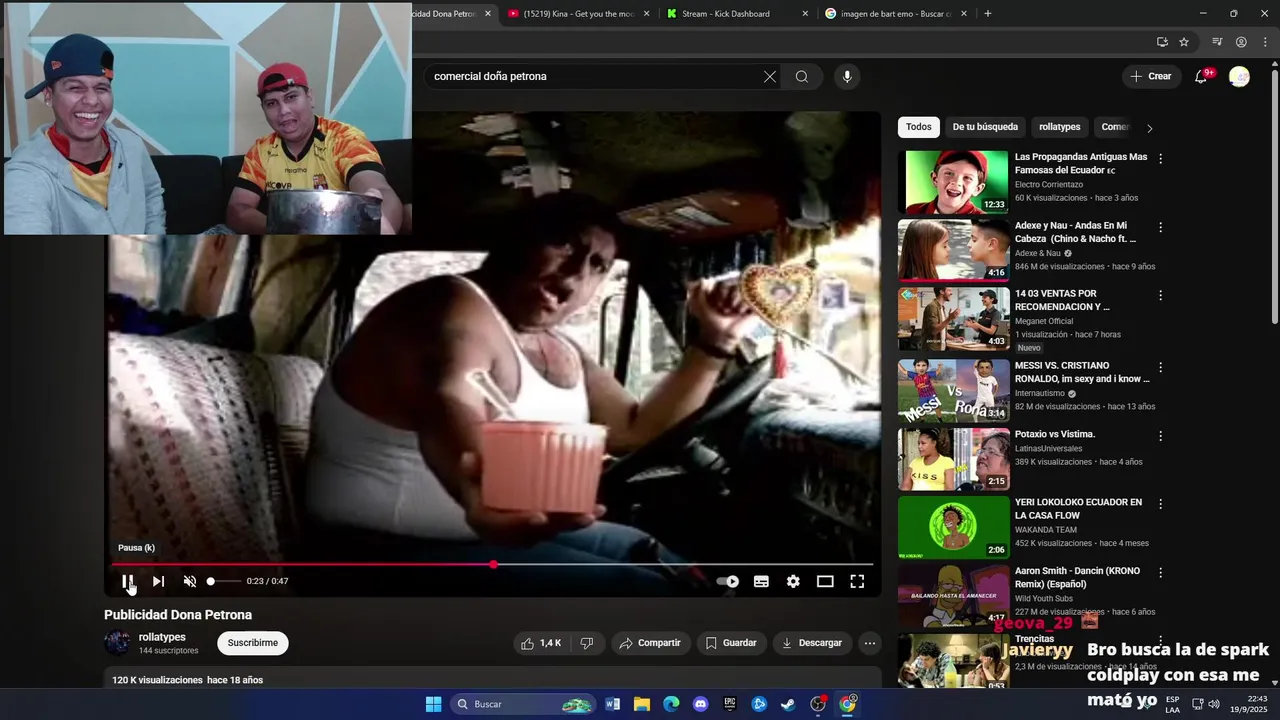Screen dimensions: 1280x720
Task: Open a new browser tab
Action: click(988, 14)
